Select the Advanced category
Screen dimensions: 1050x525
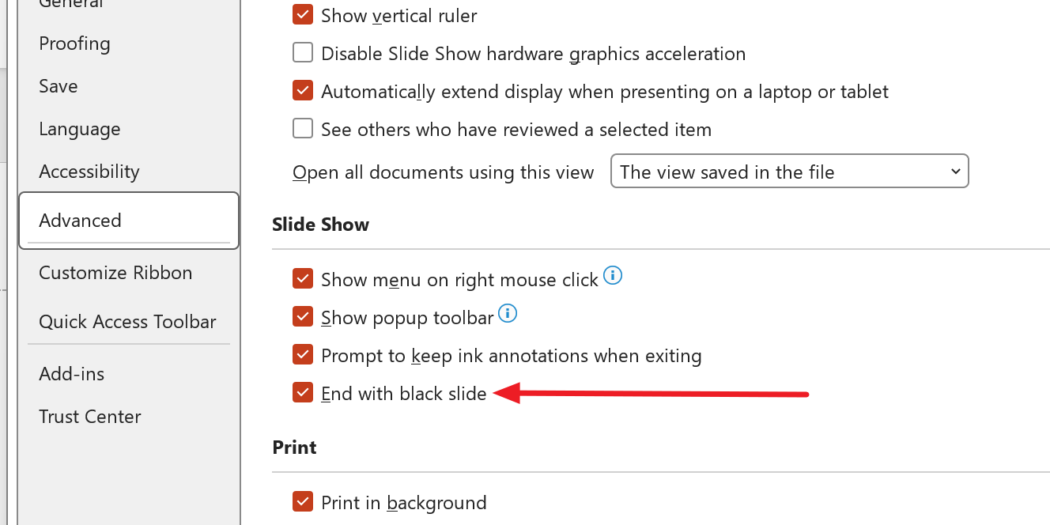point(80,220)
